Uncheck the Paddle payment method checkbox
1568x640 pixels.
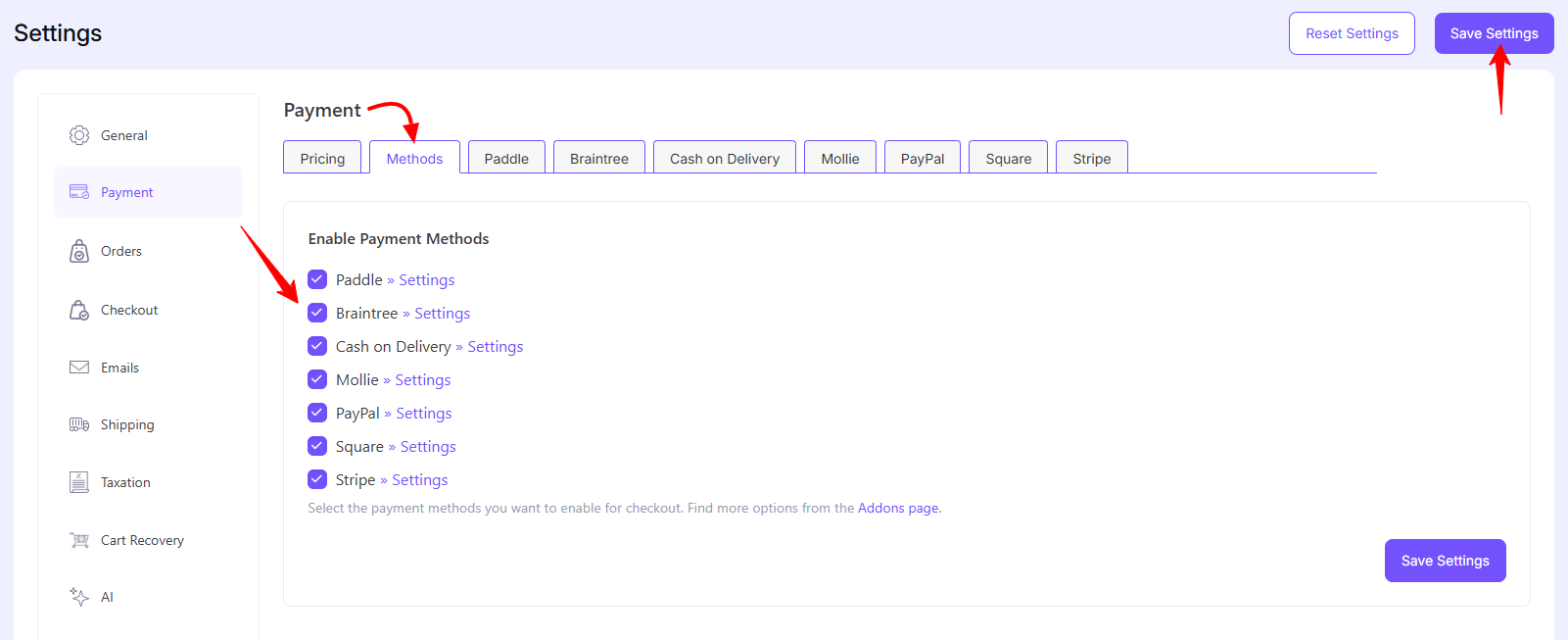click(x=317, y=279)
